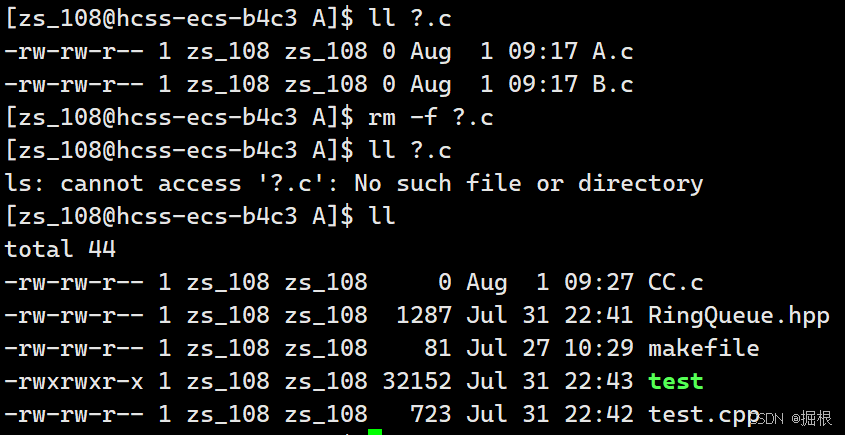
Task: Click the standalone 'll' command
Action: pyautogui.click(x=382, y=217)
